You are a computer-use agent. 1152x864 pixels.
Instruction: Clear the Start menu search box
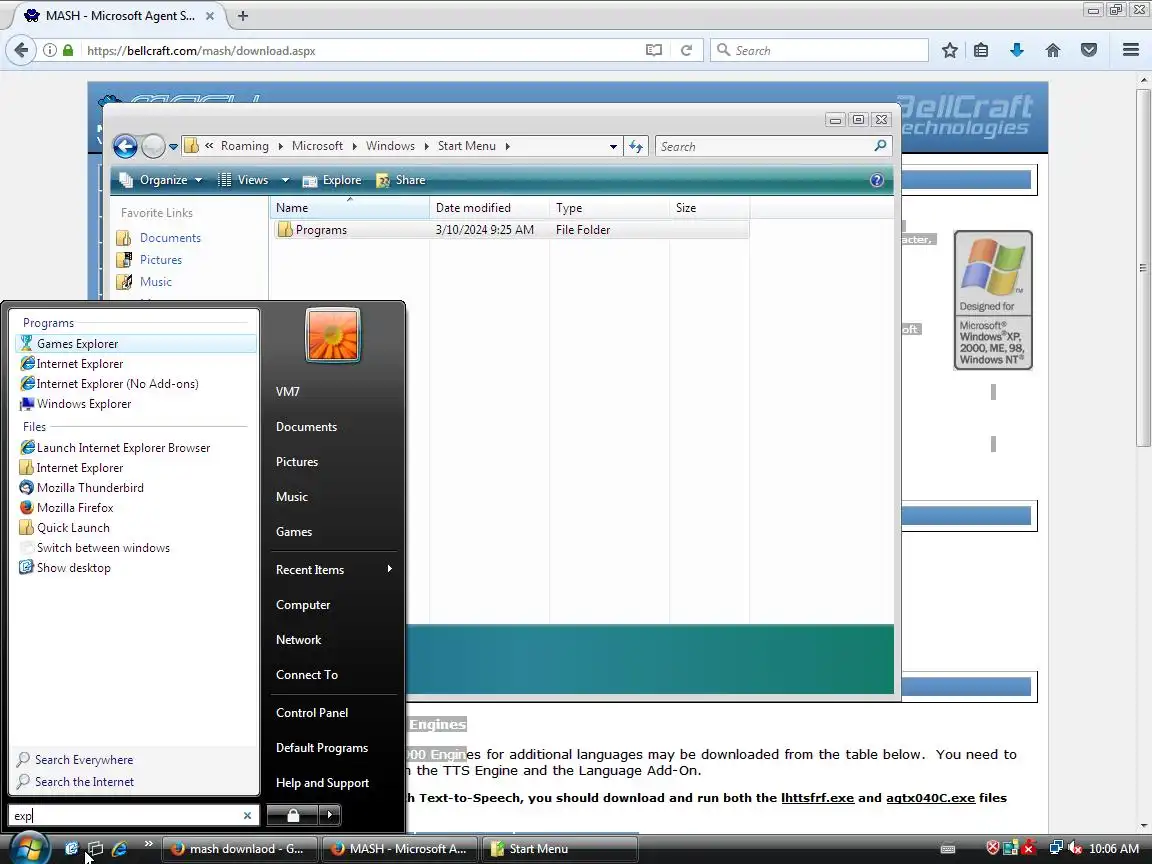[247, 816]
